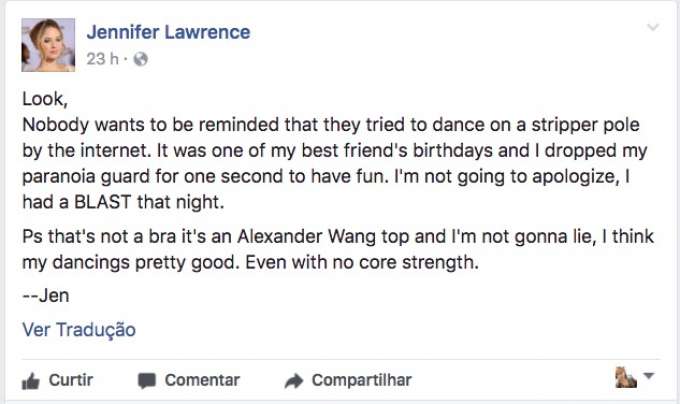This screenshot has height=404, width=680.
Task: Click the globe public privacy icon
Action: tap(140, 59)
